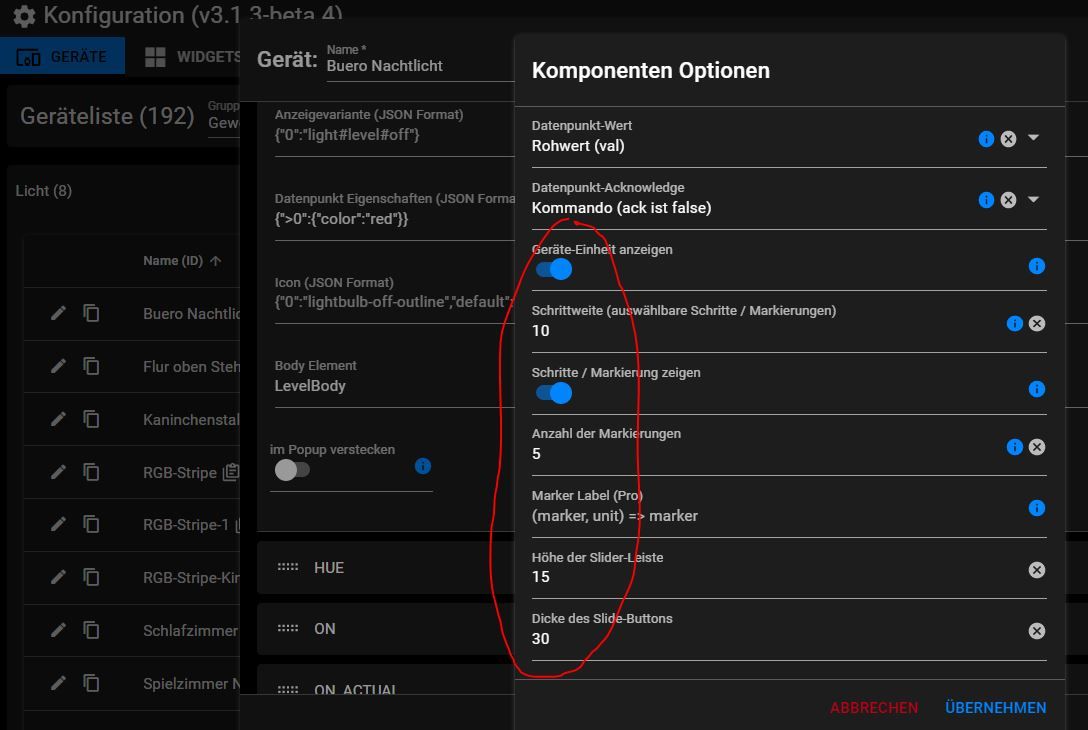Expand the Datenpunkt-Acknowledge dropdown
Viewport: 1088px width, 730px height.
(1034, 199)
